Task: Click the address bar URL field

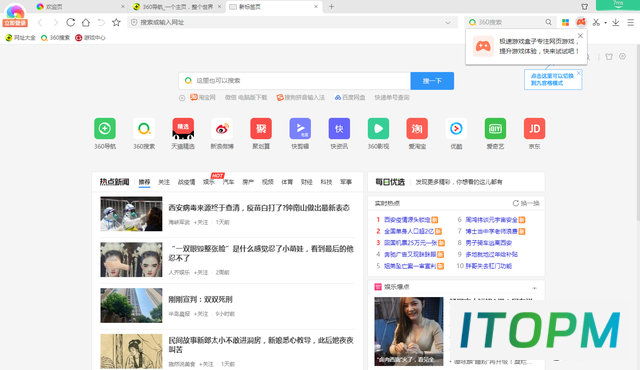Action: coord(292,22)
